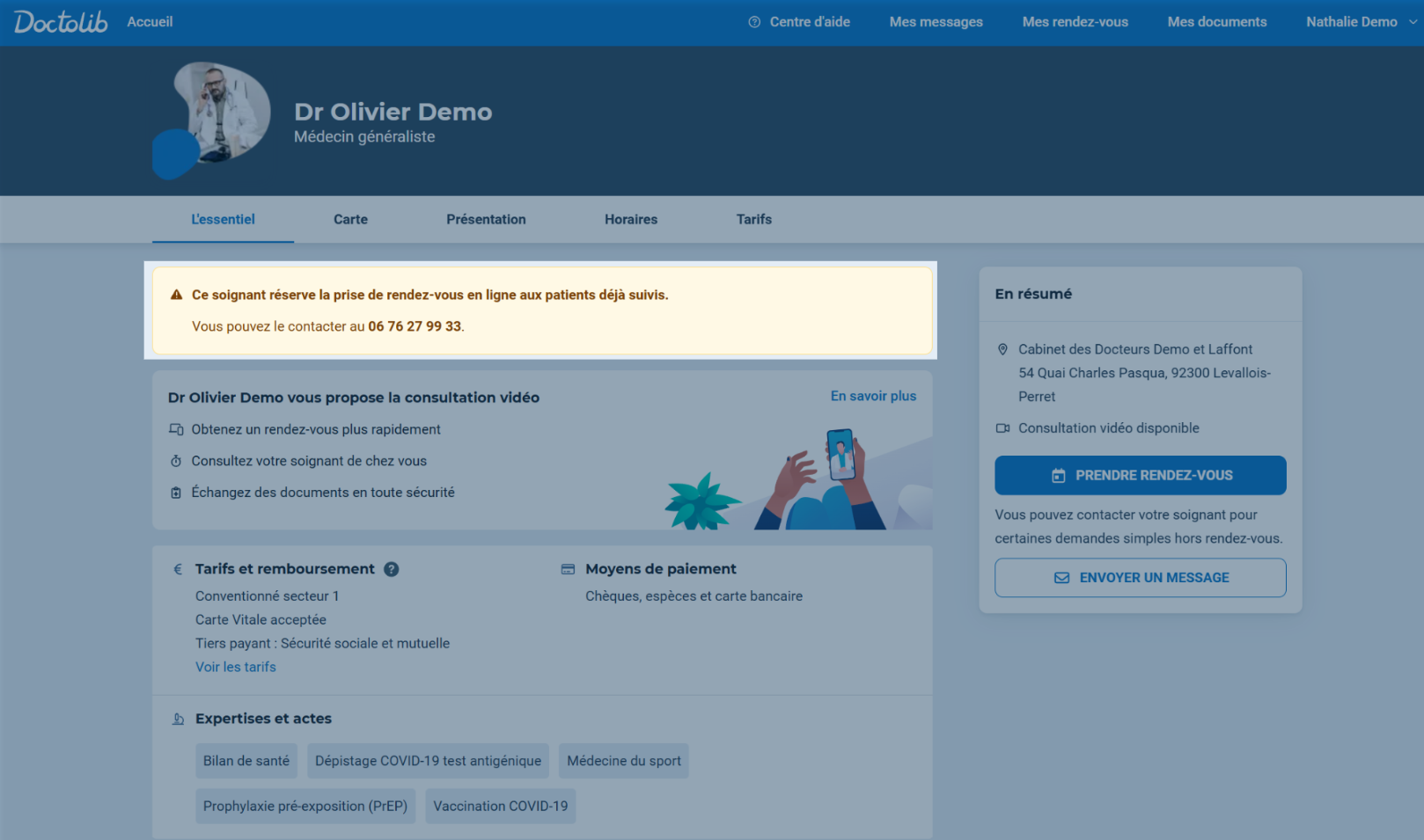This screenshot has height=840, width=1424.
Task: Select the Vaccination COVID-19 tag
Action: pos(501,806)
